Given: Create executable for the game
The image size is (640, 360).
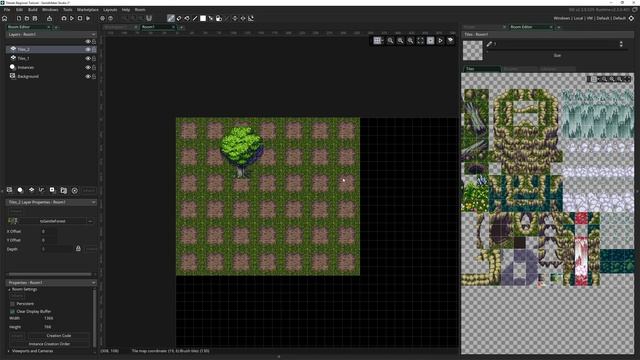Looking at the screenshot, I should (49, 18).
